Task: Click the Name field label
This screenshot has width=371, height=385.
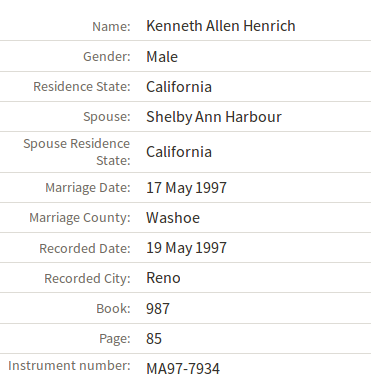Action: click(111, 27)
